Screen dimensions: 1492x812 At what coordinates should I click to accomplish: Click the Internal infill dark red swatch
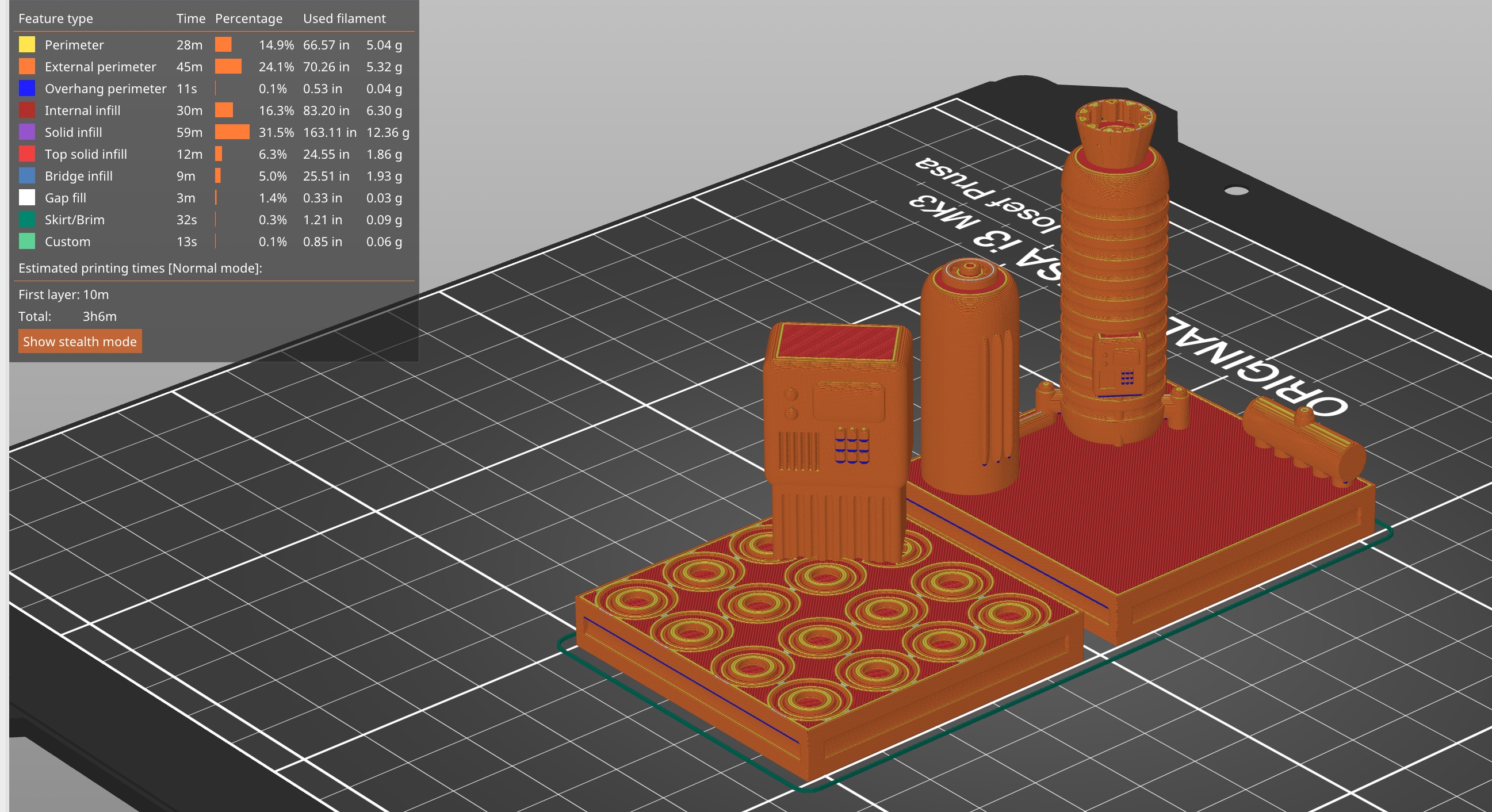(x=26, y=110)
